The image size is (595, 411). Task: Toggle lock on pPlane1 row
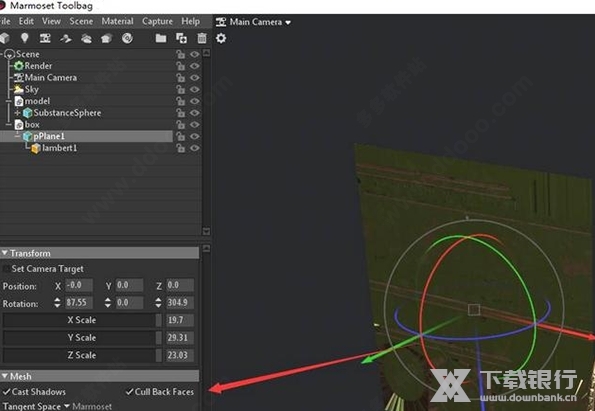[180, 137]
